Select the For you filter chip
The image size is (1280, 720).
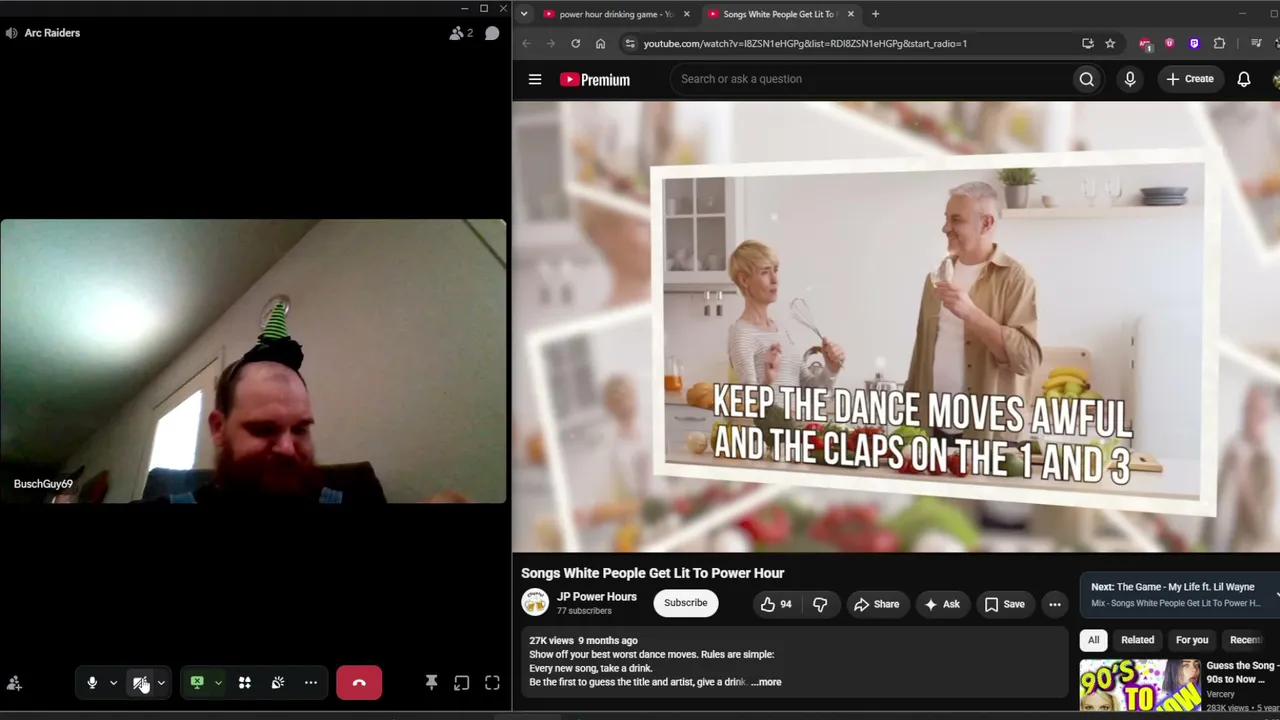click(1192, 640)
